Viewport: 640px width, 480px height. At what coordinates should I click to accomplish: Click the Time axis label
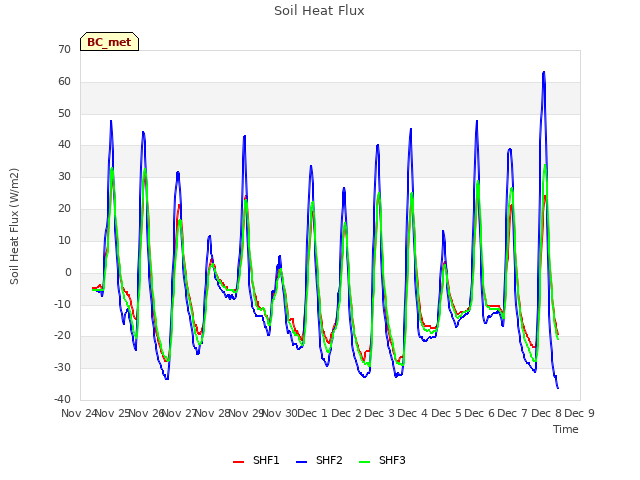pyautogui.click(x=566, y=429)
